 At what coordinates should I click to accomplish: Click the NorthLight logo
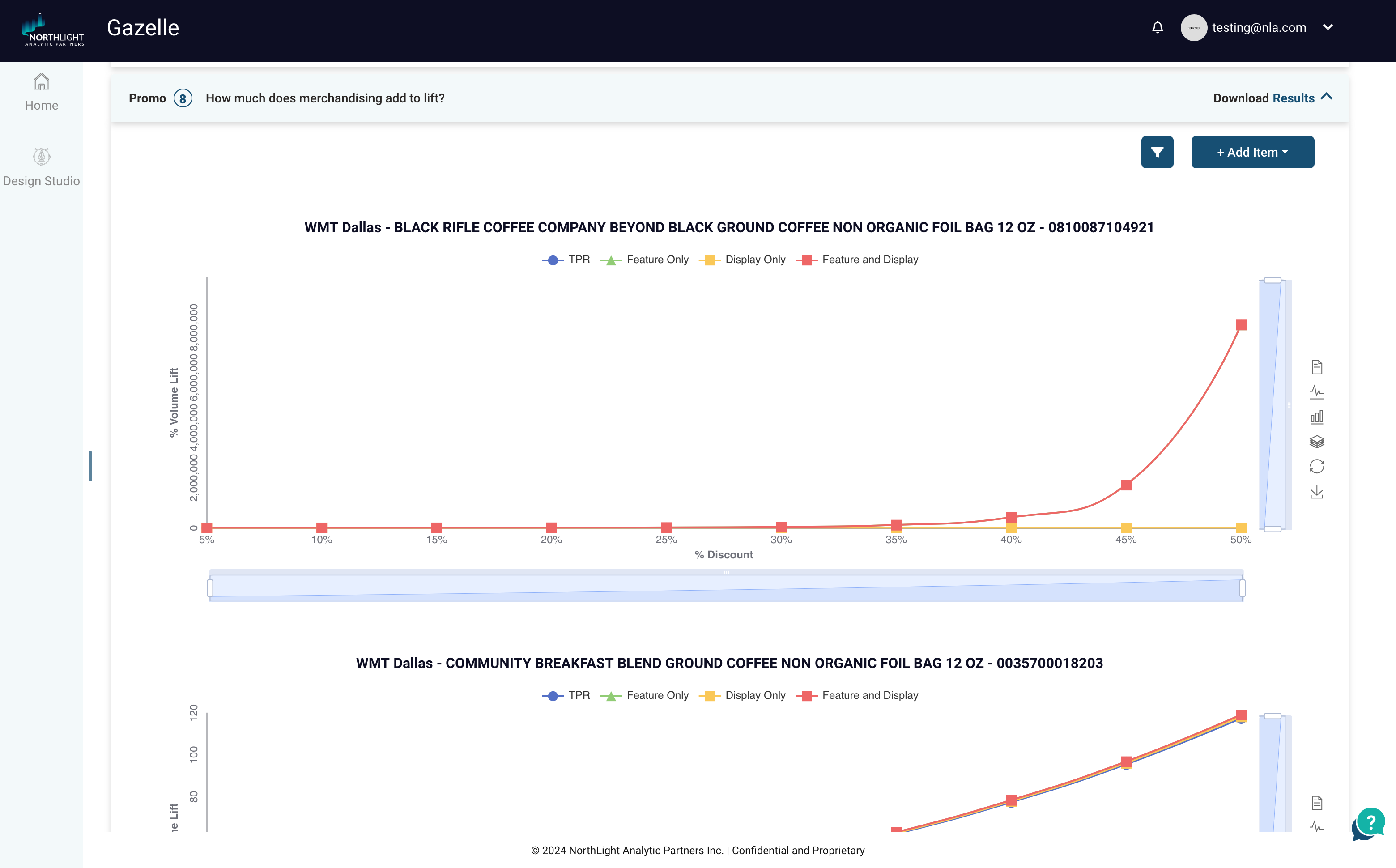coord(53,29)
